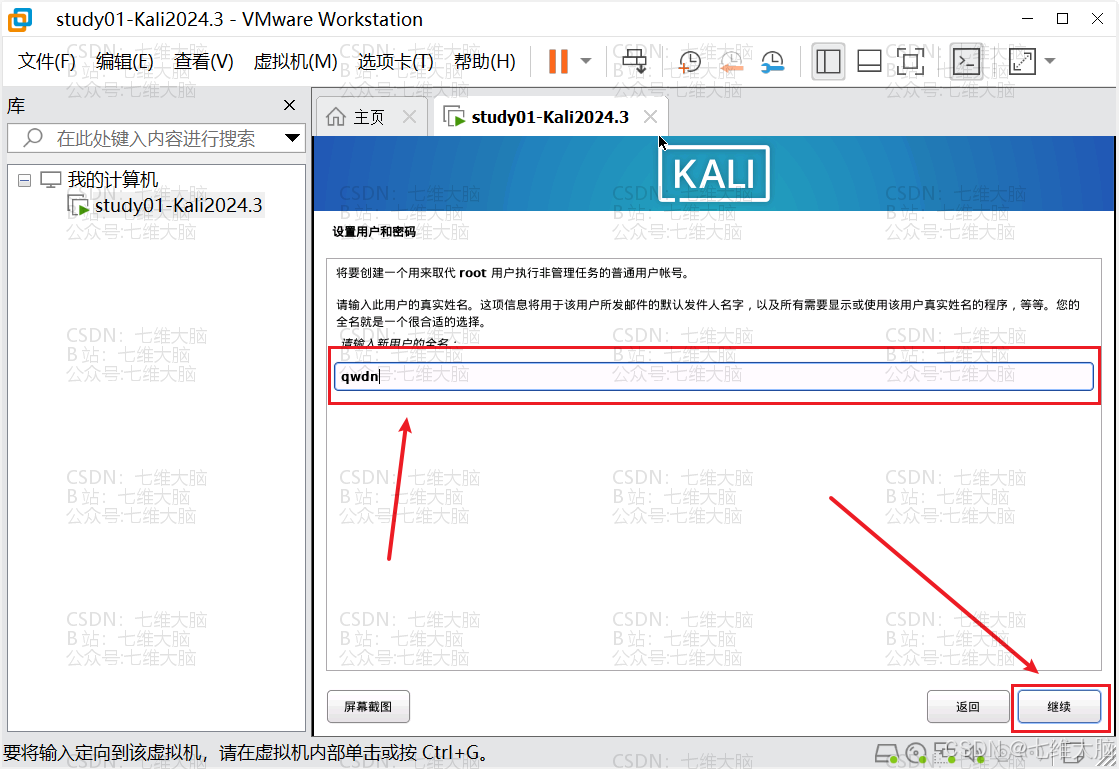Take a snapshot of this virtual machine

tap(689, 62)
